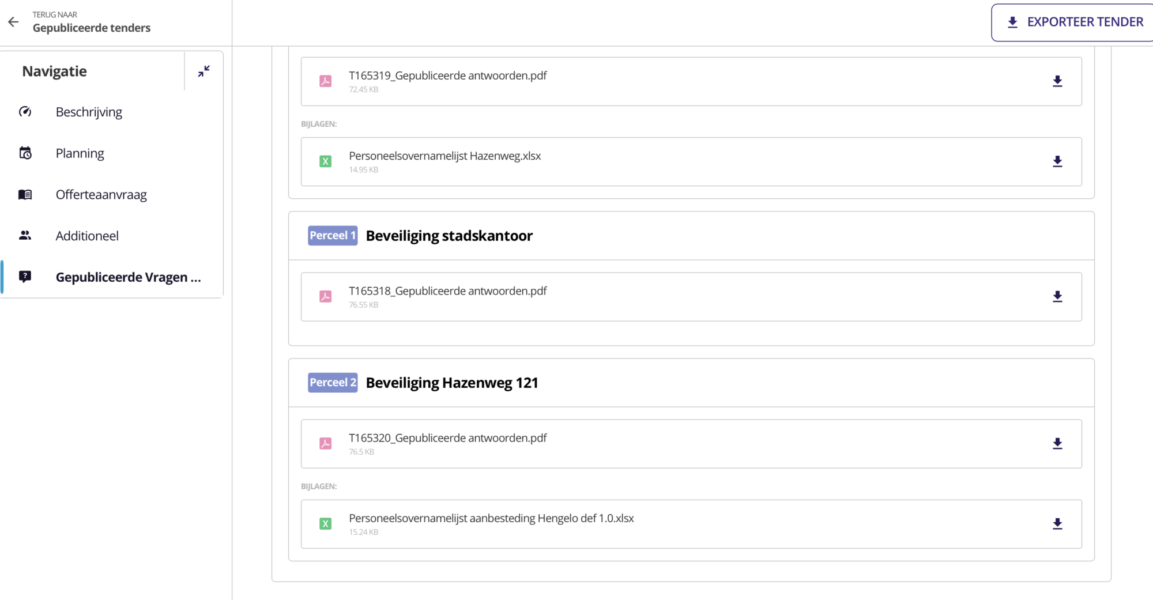Click the back arrow at top left
The width and height of the screenshot is (1153, 600).
pyautogui.click(x=13, y=21)
